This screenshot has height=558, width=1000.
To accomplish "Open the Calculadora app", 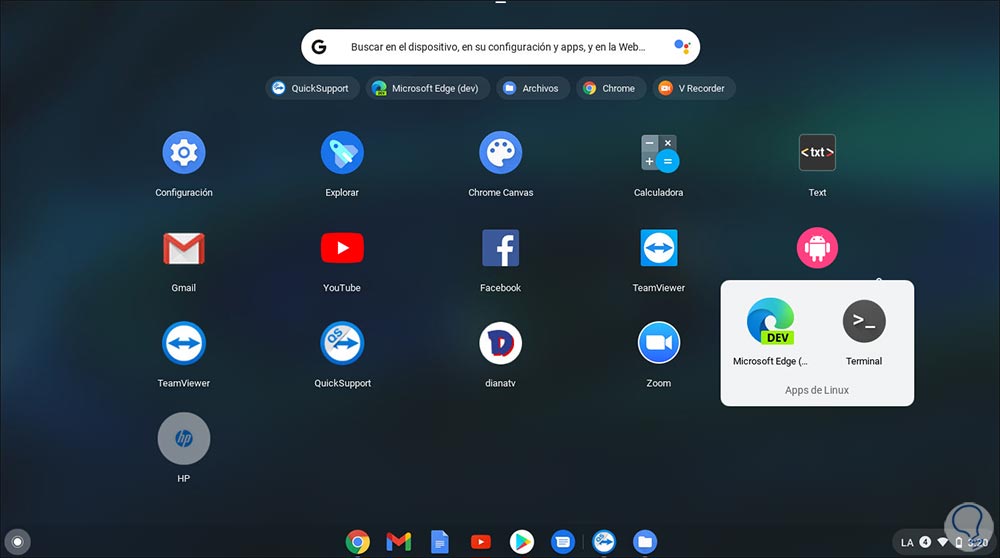I will [x=659, y=152].
